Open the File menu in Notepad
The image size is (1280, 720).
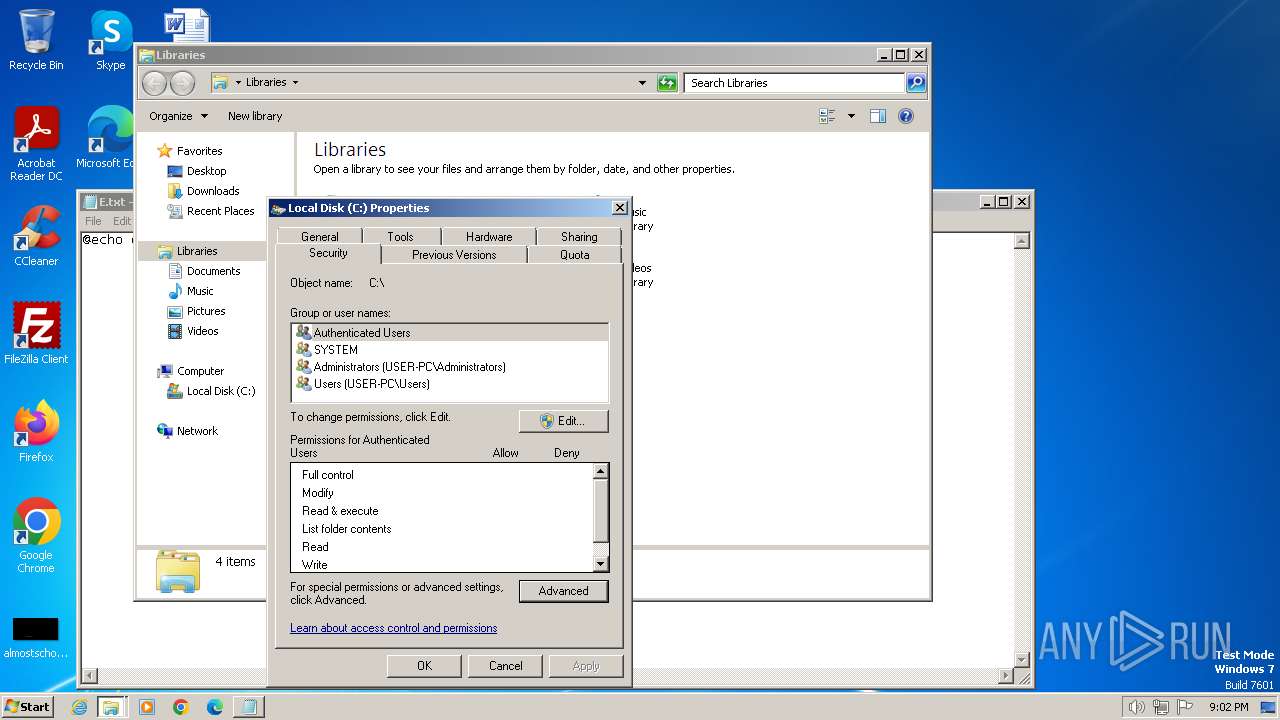tap(93, 221)
